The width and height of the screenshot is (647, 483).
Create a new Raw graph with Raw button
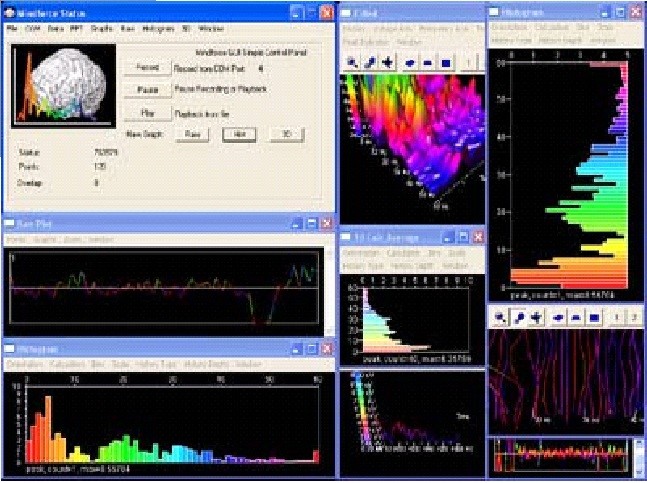pyautogui.click(x=192, y=134)
